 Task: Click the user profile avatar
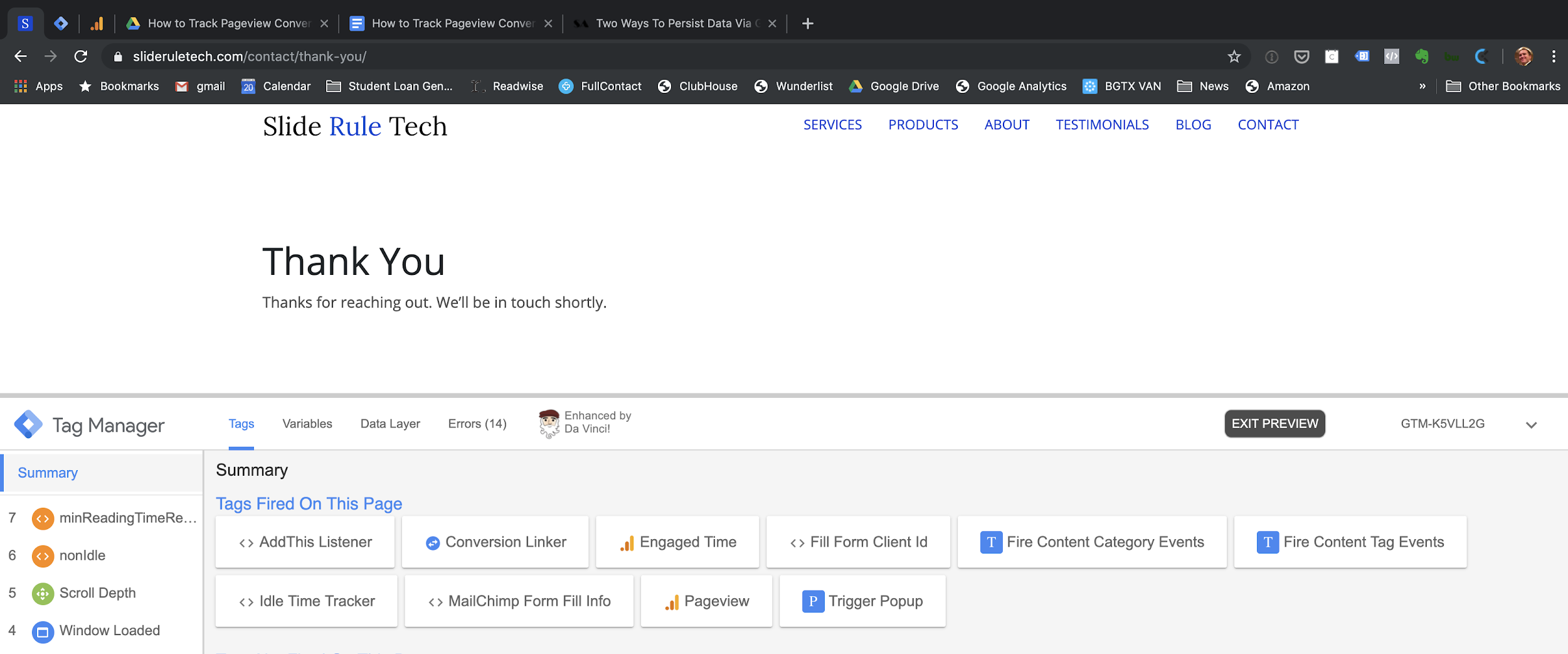tap(1523, 56)
